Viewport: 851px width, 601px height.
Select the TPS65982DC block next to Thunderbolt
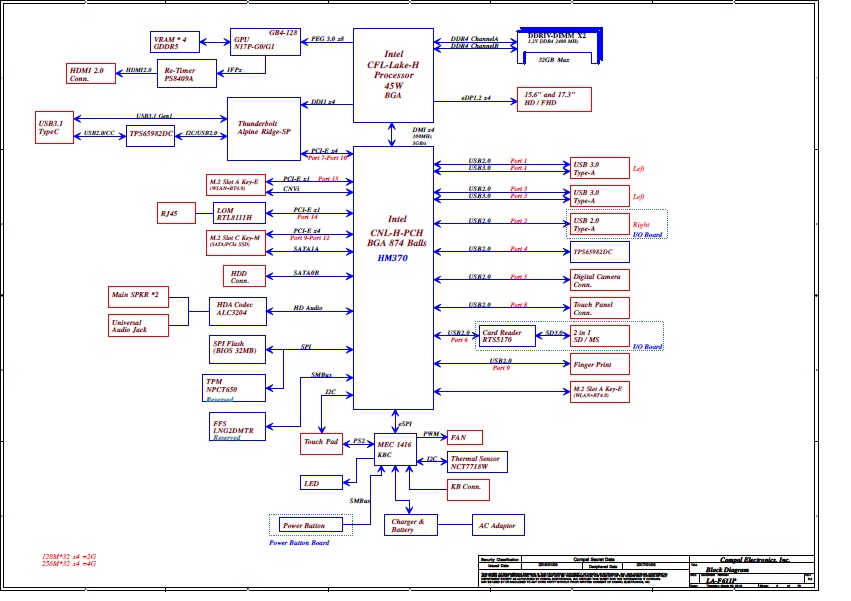(150, 136)
